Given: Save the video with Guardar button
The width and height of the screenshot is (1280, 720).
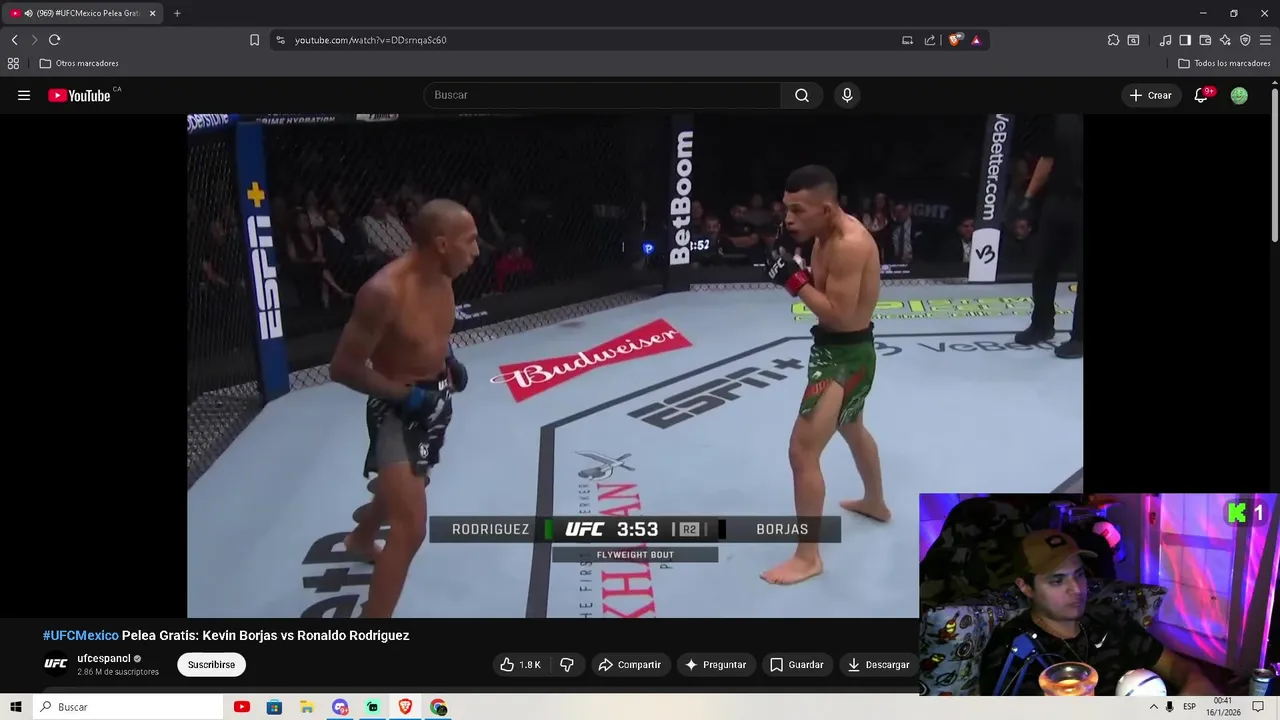Looking at the screenshot, I should [797, 664].
